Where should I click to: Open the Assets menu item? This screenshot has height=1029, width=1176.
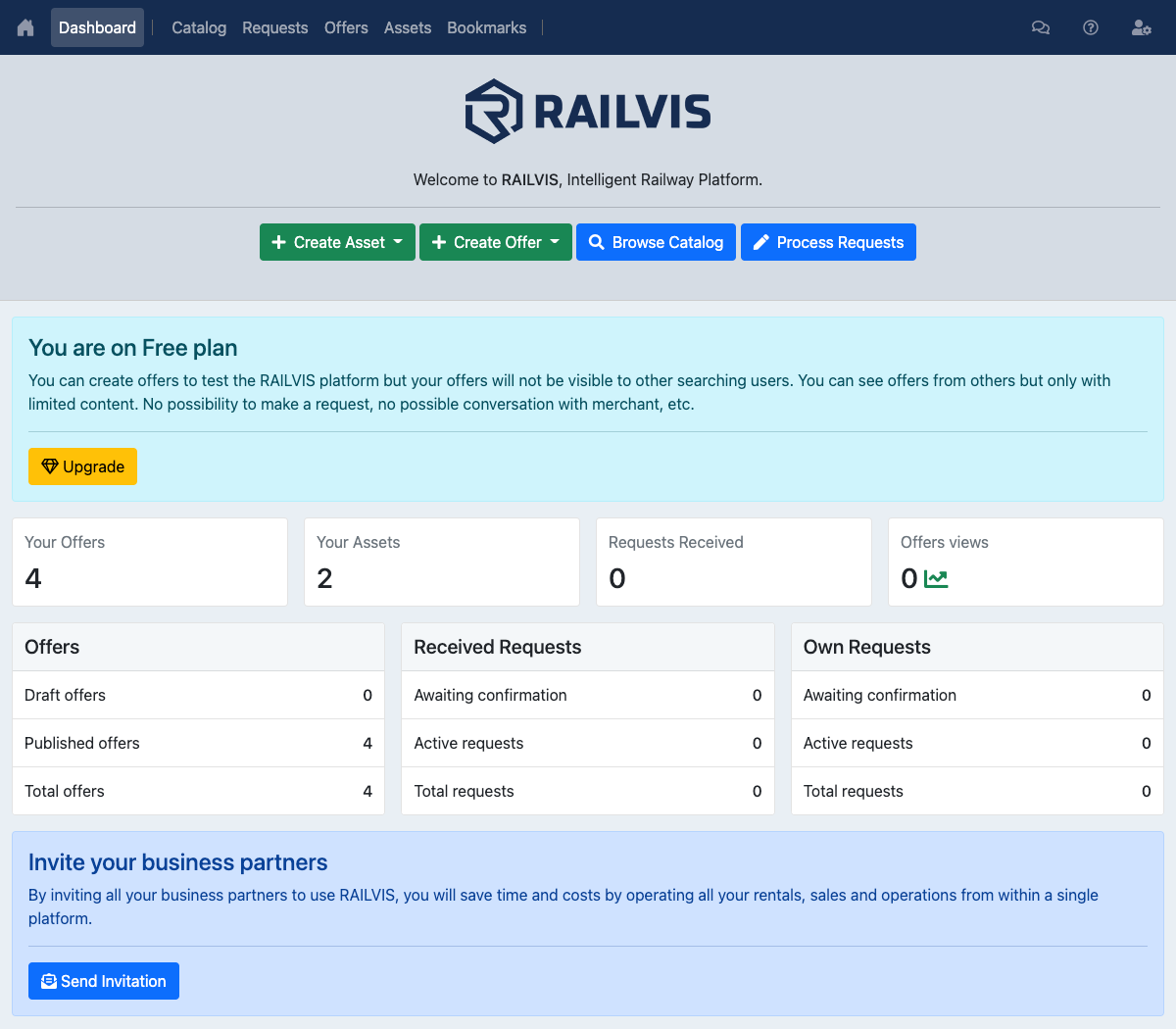tap(408, 27)
